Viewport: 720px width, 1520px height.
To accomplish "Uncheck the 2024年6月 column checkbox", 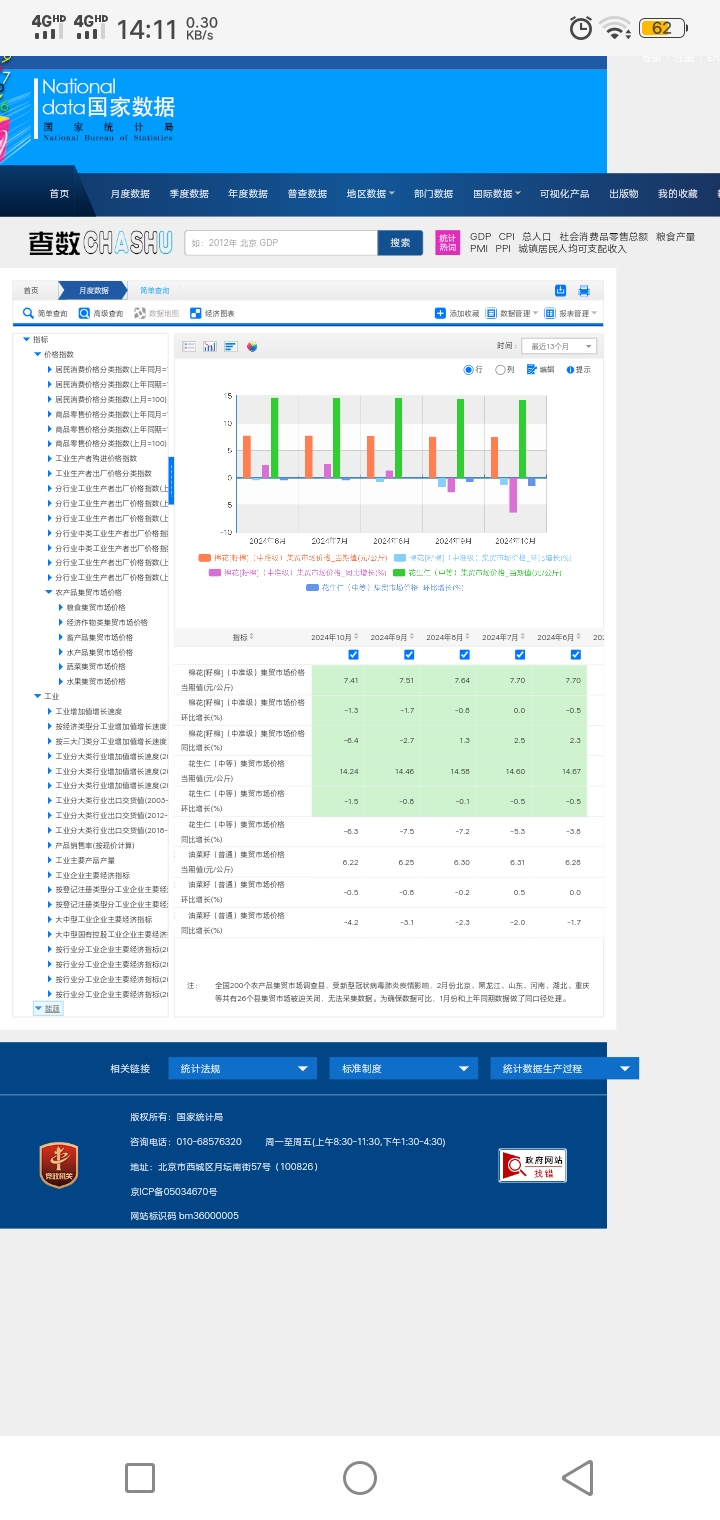I will coord(575,655).
